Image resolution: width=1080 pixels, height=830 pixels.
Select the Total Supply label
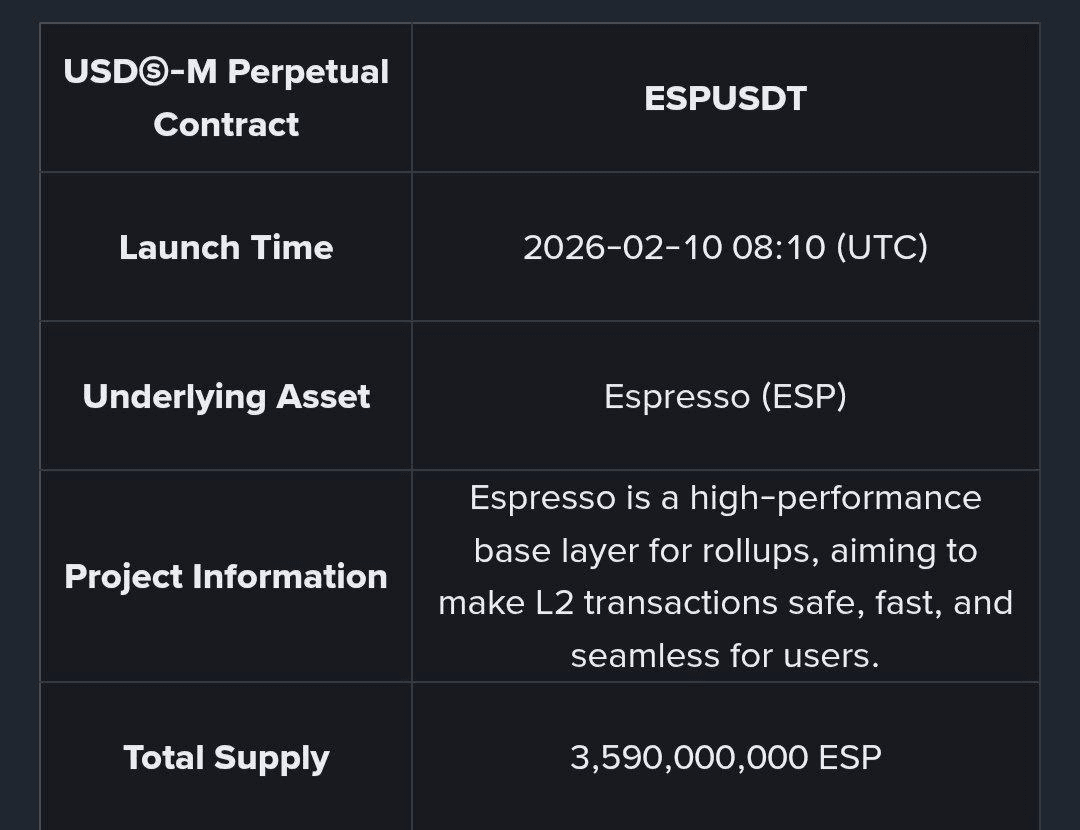(226, 758)
